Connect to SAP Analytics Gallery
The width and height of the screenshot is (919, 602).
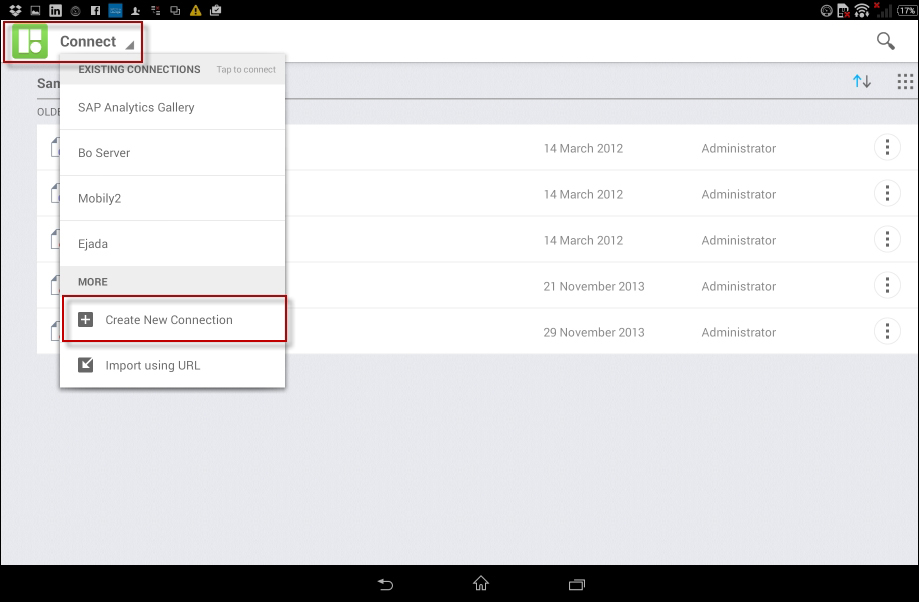[x=136, y=107]
